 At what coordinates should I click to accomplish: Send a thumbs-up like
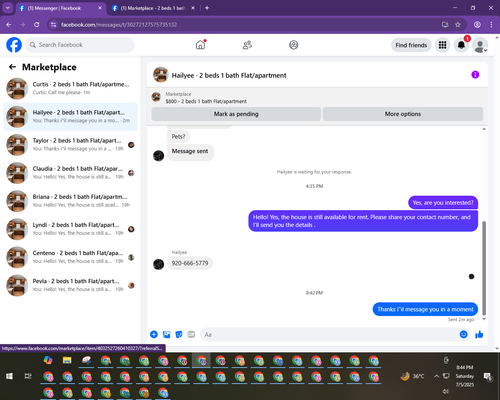point(479,334)
